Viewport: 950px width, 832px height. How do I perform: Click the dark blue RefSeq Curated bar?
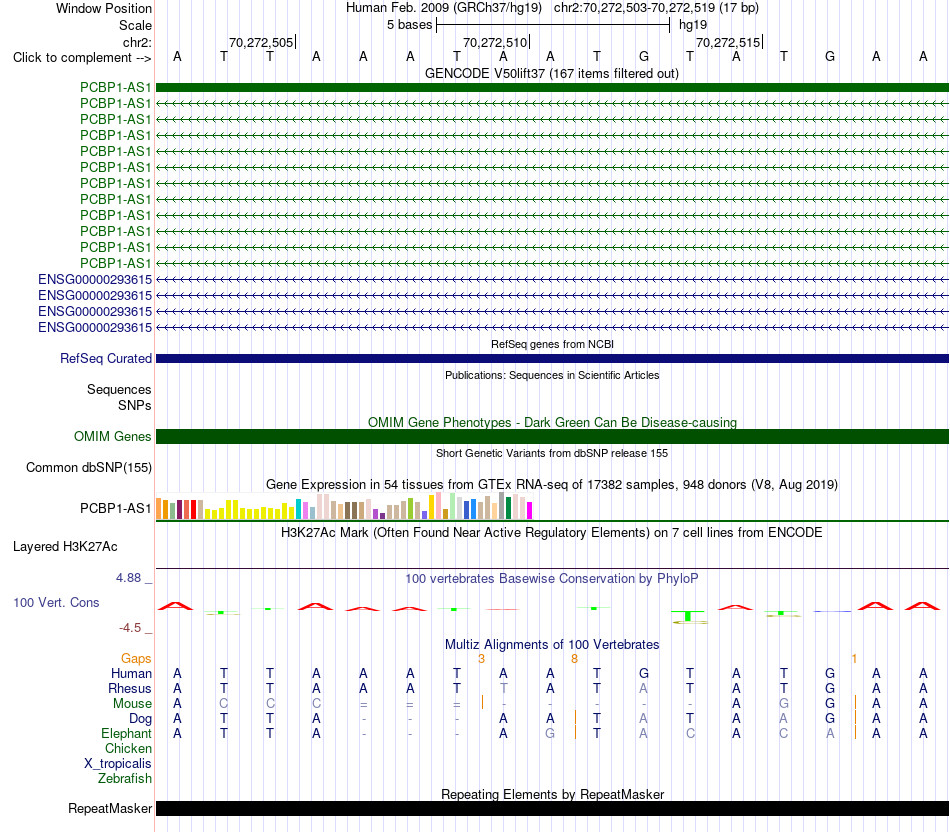tap(552, 359)
